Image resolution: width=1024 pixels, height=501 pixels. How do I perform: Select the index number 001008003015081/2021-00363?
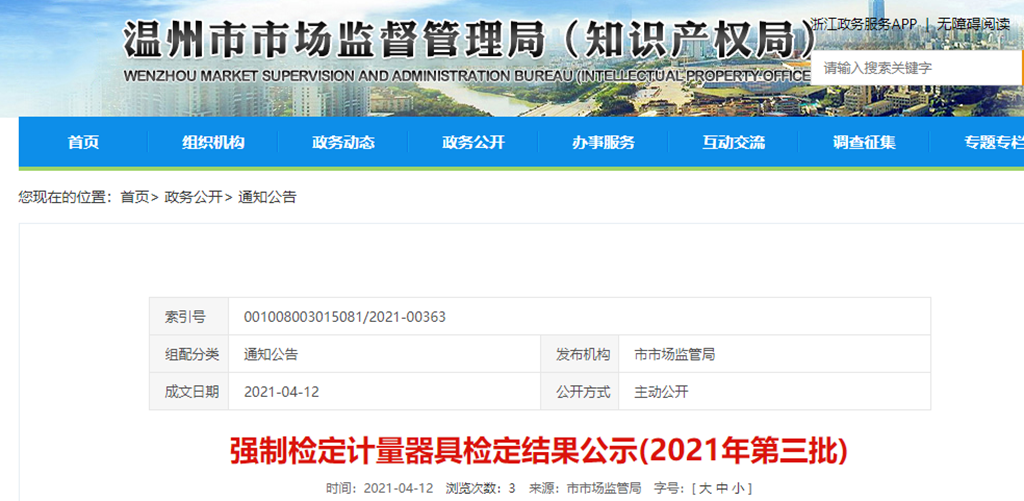(x=345, y=317)
